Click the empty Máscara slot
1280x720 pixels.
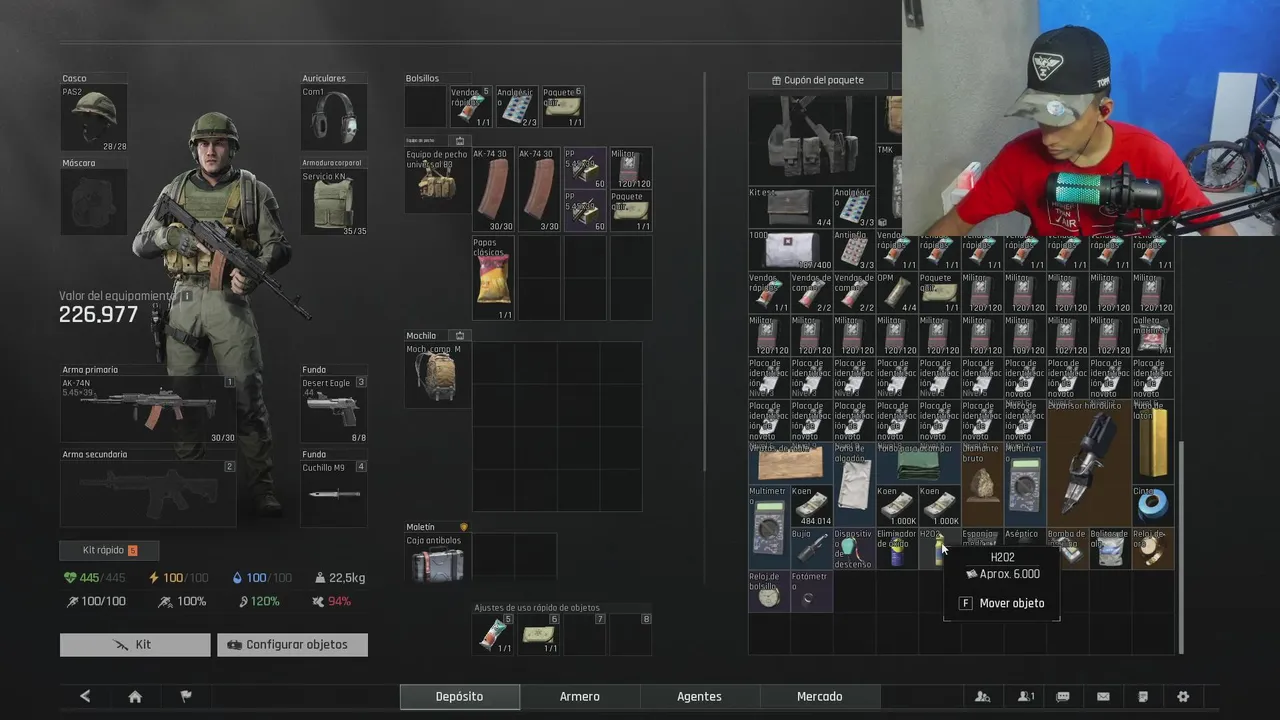[x=94, y=202]
